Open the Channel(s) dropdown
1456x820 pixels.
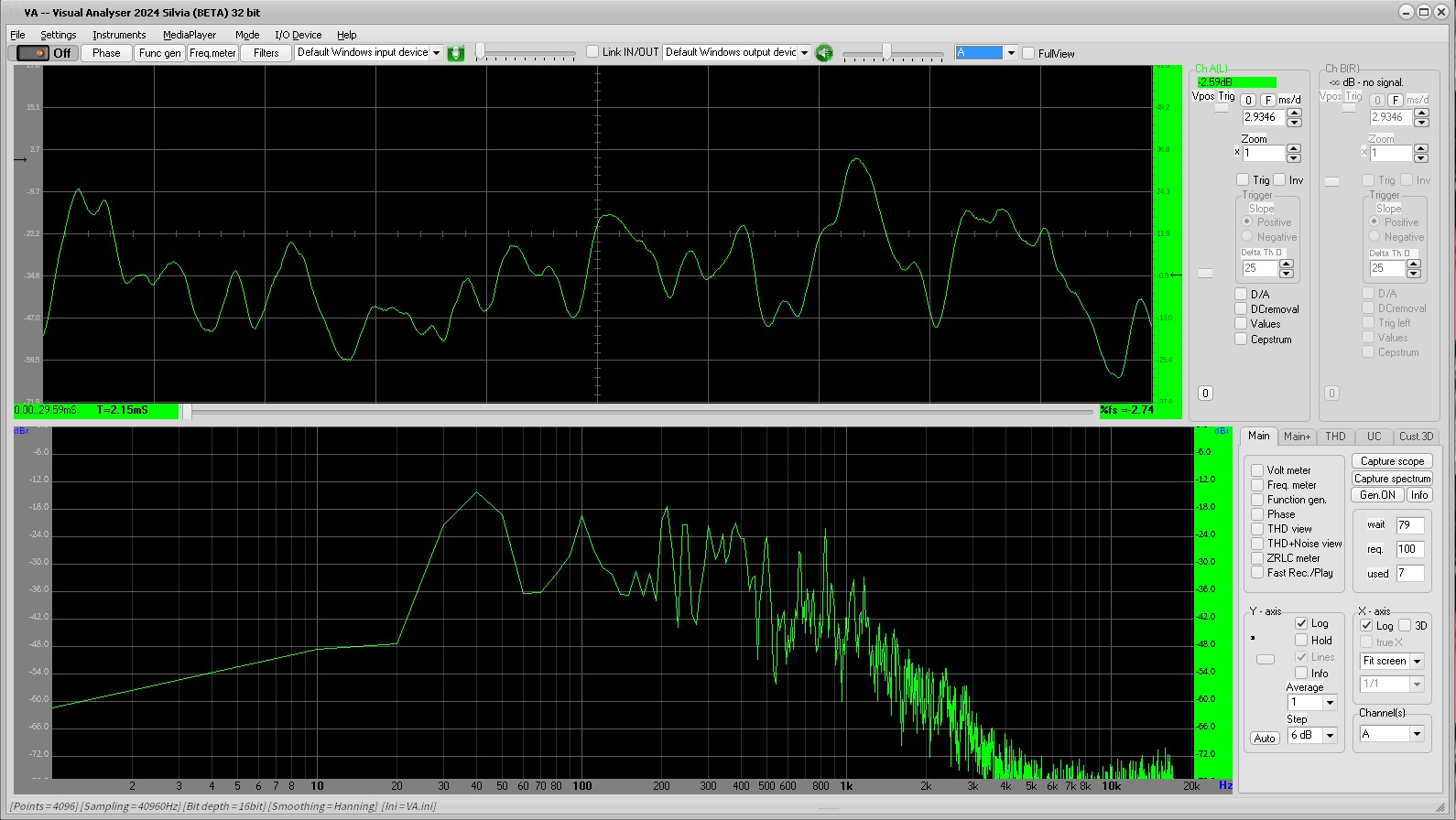click(x=1417, y=734)
